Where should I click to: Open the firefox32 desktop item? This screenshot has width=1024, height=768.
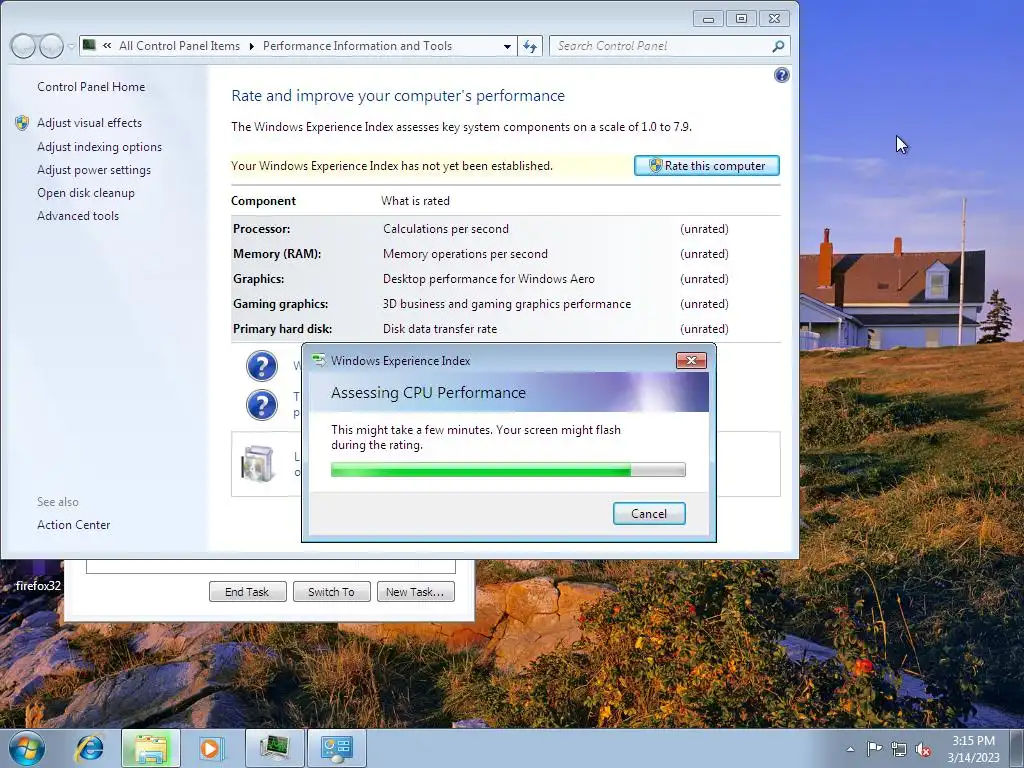pyautogui.click(x=38, y=586)
